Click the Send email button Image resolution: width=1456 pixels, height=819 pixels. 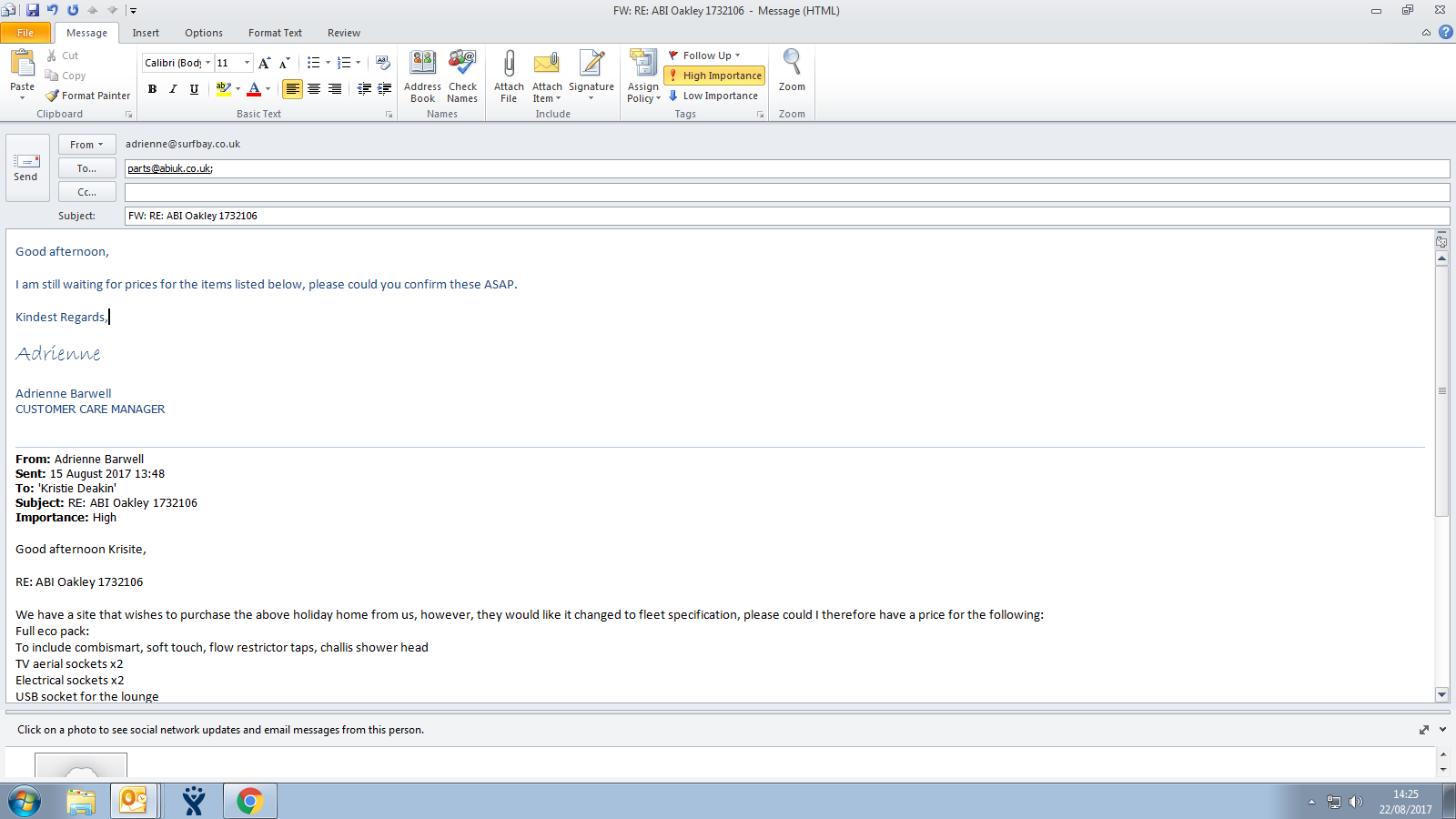pyautogui.click(x=25, y=167)
